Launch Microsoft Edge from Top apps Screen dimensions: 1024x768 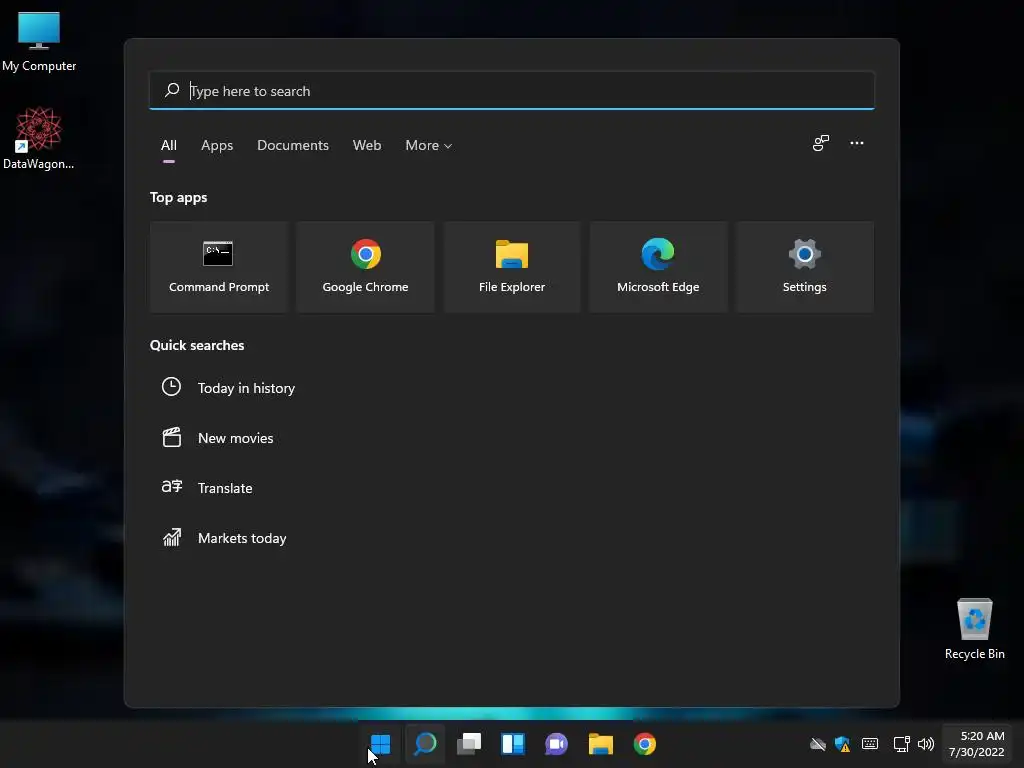[658, 267]
